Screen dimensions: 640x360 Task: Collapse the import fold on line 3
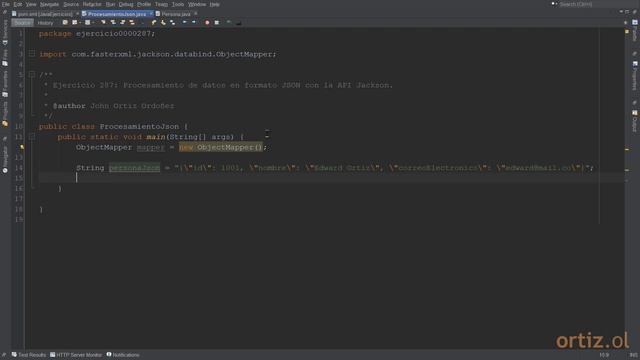tap(32, 53)
